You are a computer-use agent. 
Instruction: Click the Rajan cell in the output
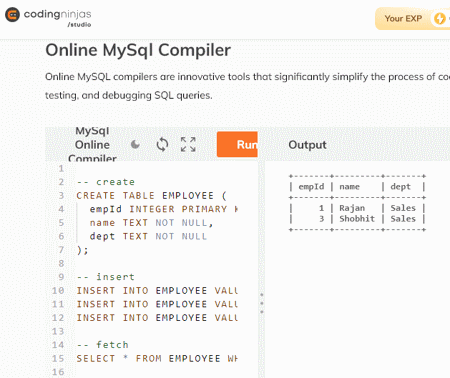(352, 208)
